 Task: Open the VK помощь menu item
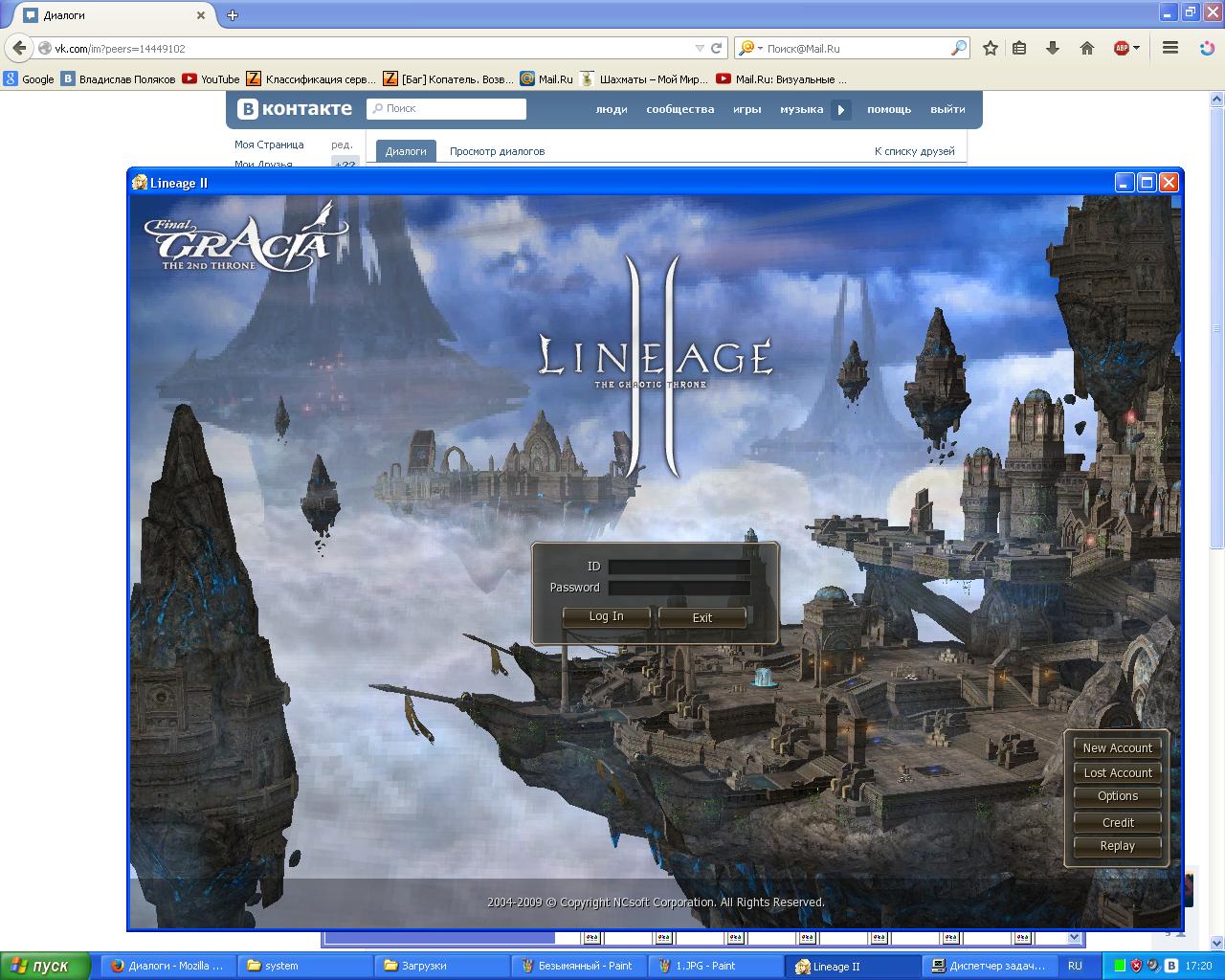click(x=889, y=109)
